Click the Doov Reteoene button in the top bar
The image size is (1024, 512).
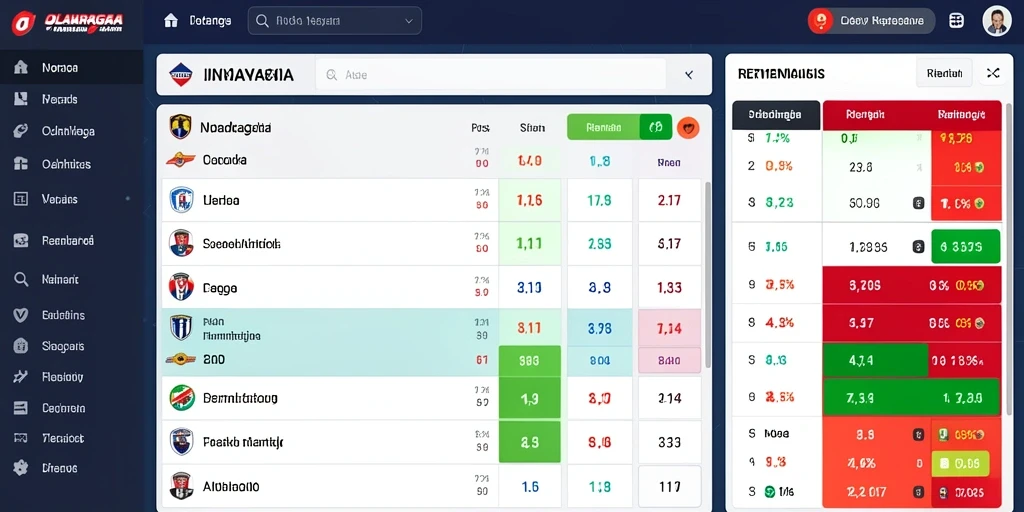click(872, 21)
